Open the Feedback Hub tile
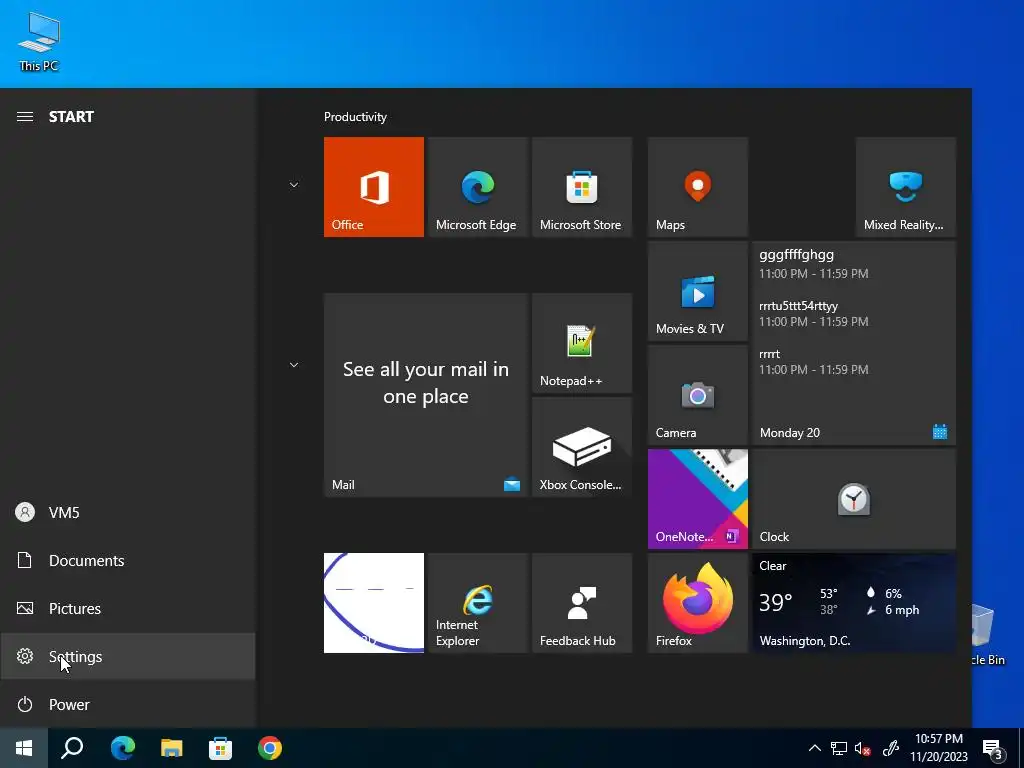Image resolution: width=1024 pixels, height=768 pixels. click(x=582, y=603)
